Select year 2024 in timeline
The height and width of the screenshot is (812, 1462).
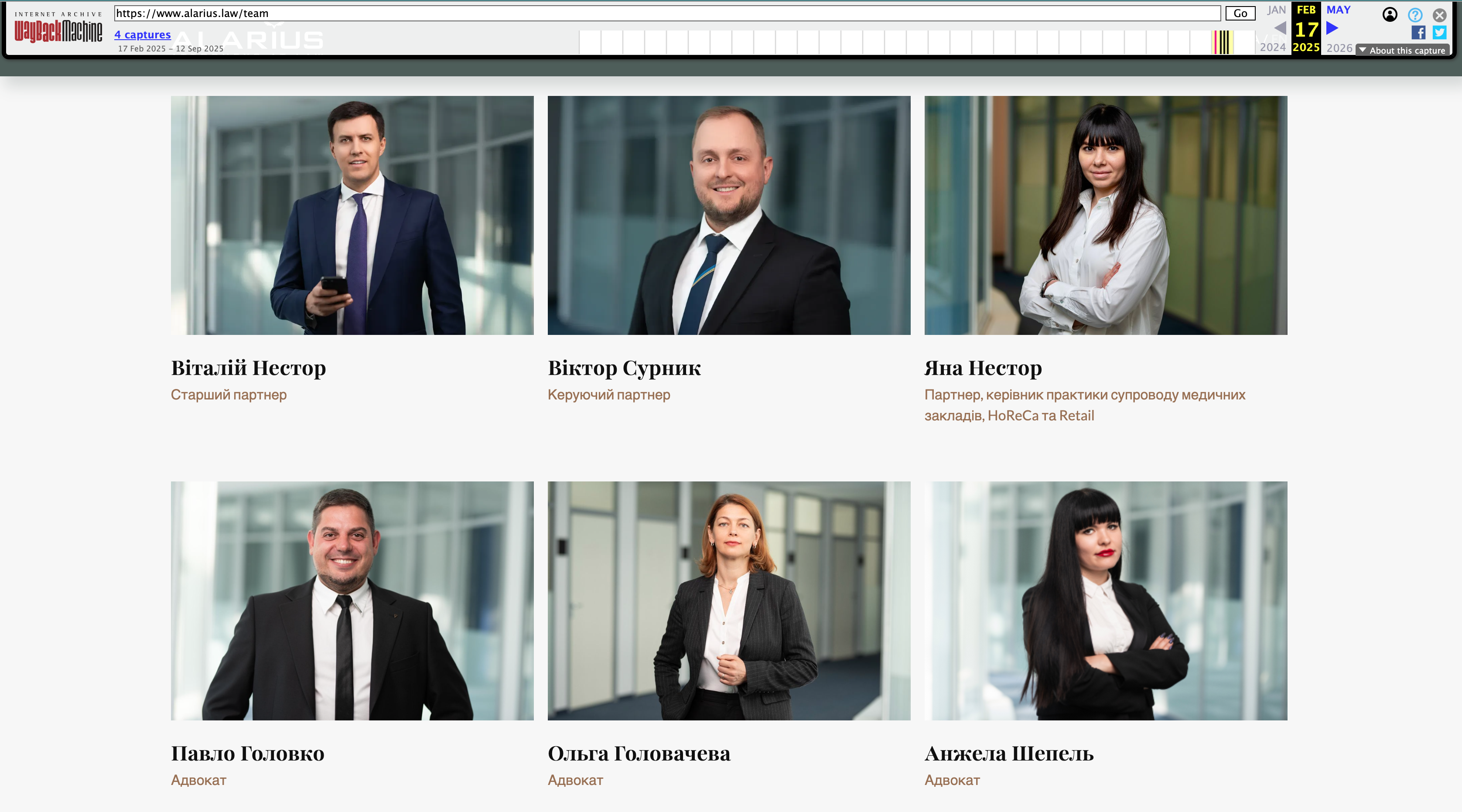point(1272,48)
